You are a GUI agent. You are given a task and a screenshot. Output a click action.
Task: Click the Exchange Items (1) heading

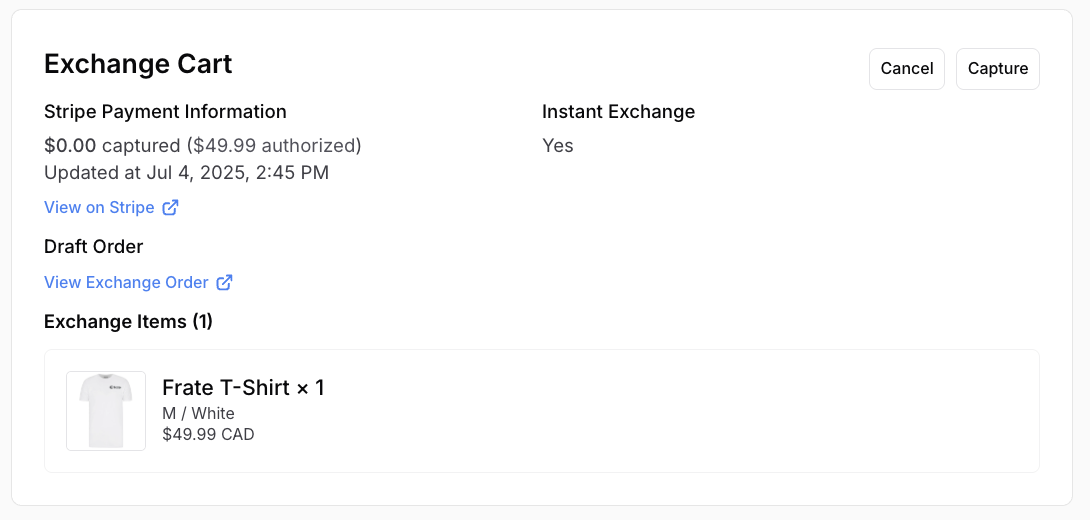click(128, 322)
